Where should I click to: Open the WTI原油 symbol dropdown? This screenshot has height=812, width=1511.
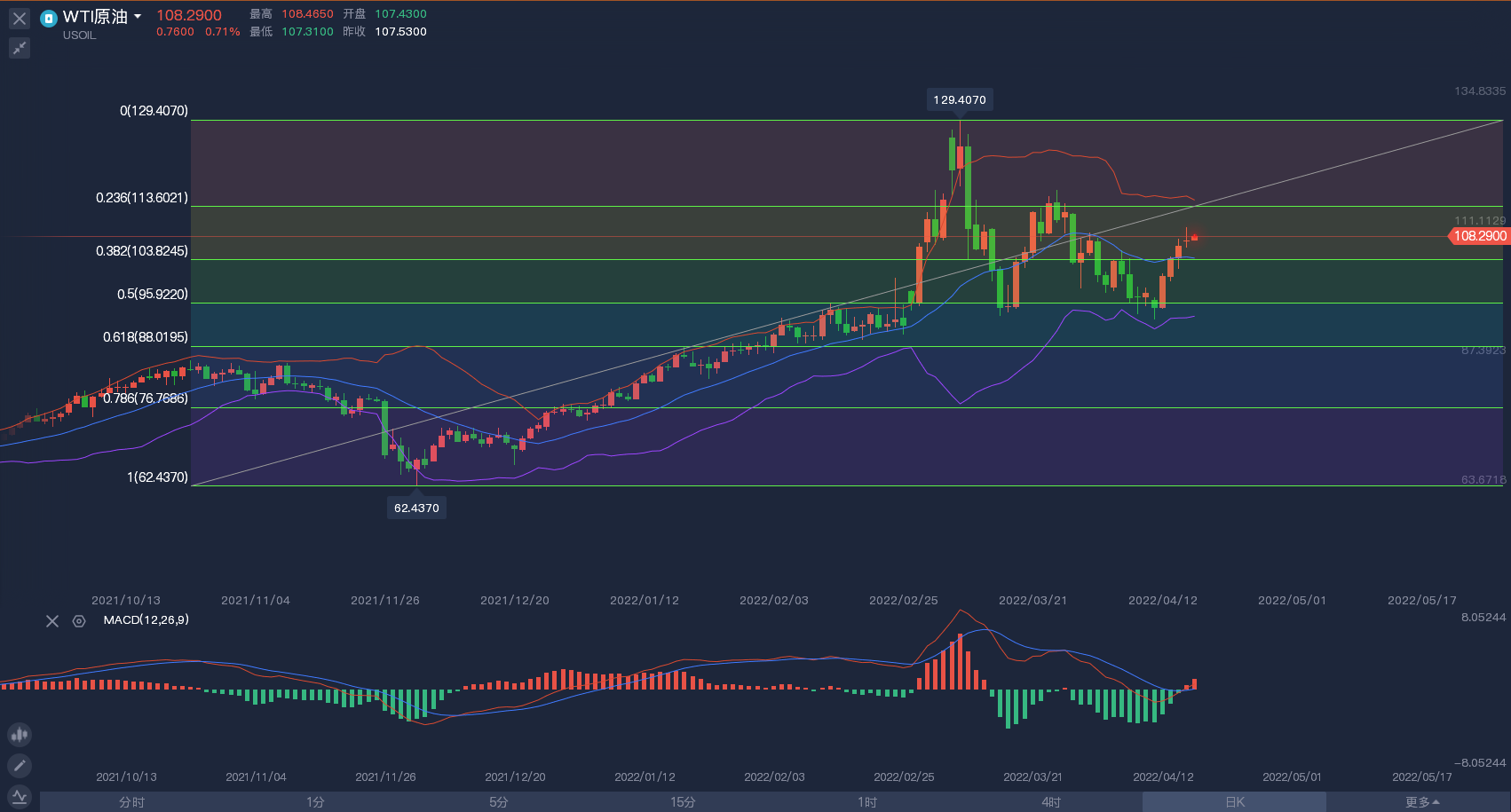click(x=138, y=17)
